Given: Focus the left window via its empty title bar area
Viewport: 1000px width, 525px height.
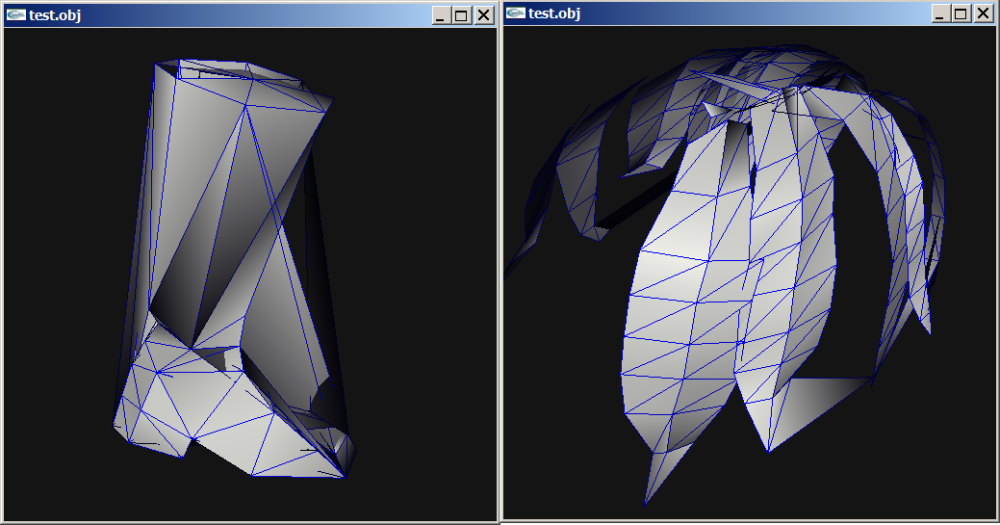Looking at the screenshot, I should pyautogui.click(x=250, y=14).
